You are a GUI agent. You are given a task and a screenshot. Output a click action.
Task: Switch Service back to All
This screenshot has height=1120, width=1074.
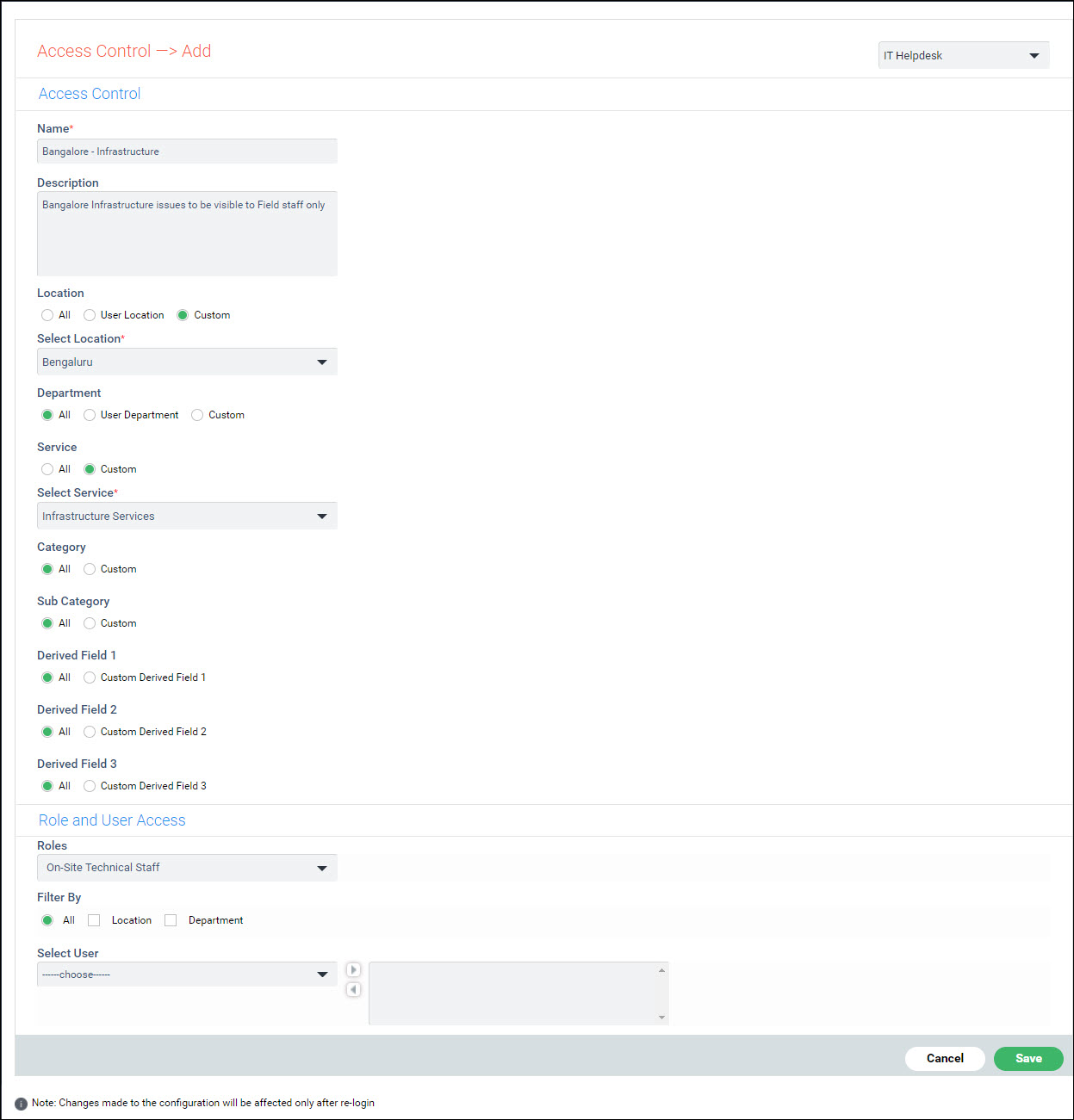tap(47, 469)
